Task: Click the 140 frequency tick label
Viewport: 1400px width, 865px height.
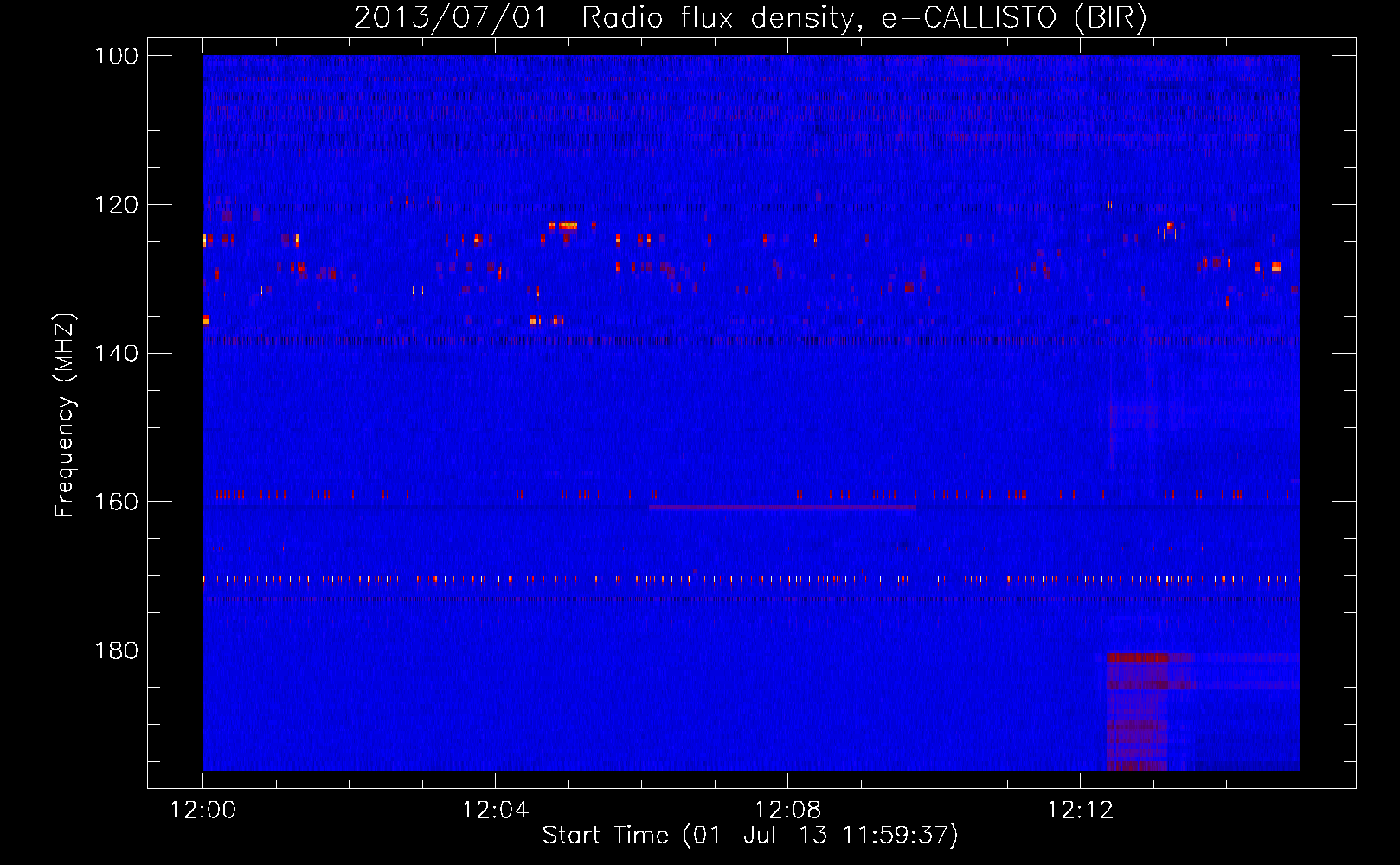Action: click(x=115, y=354)
